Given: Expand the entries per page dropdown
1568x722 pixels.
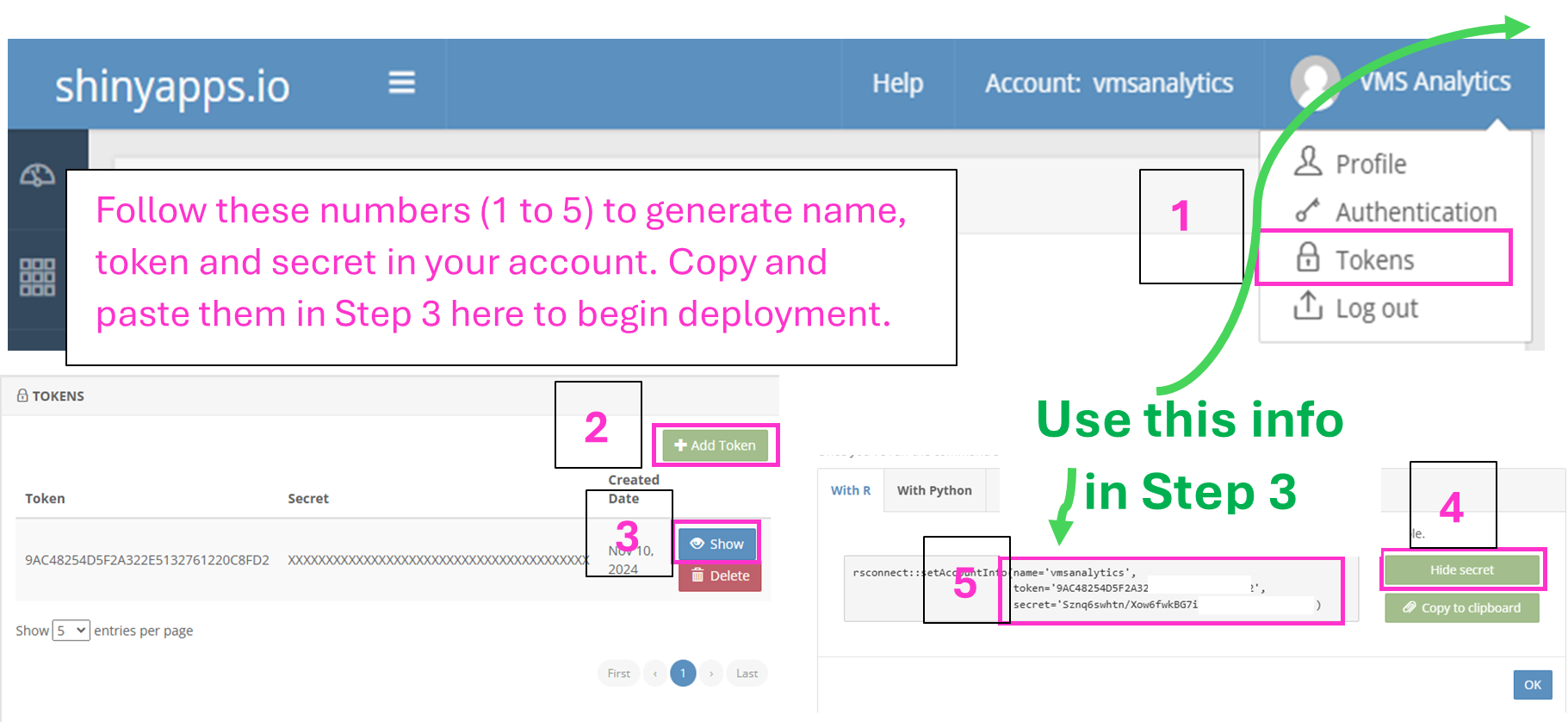Looking at the screenshot, I should point(71,631).
